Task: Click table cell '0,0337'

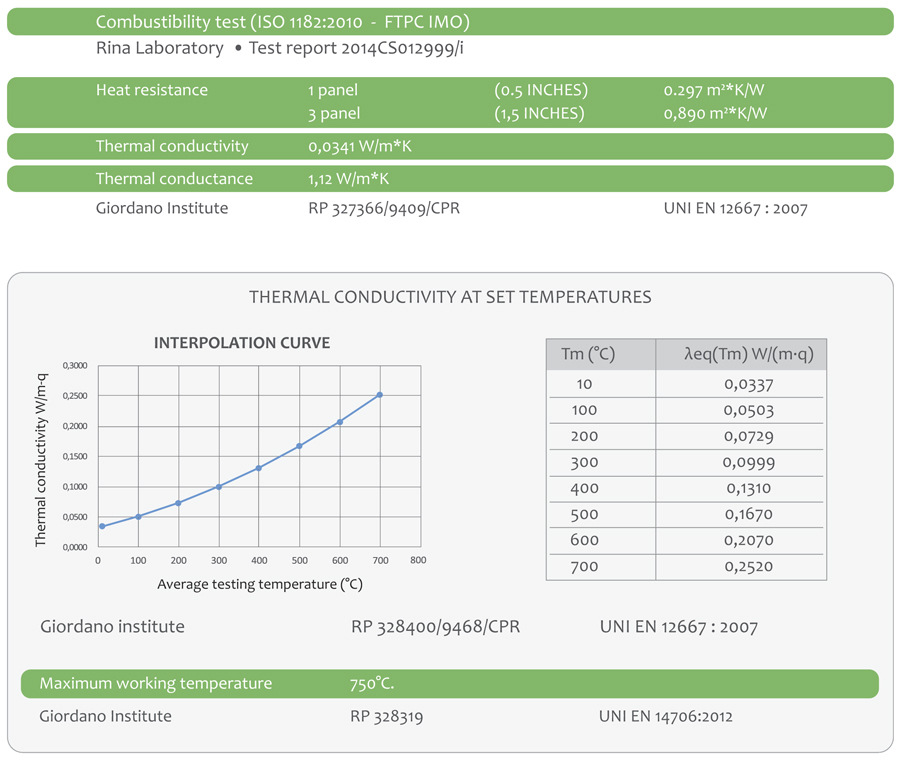Action: (x=748, y=384)
